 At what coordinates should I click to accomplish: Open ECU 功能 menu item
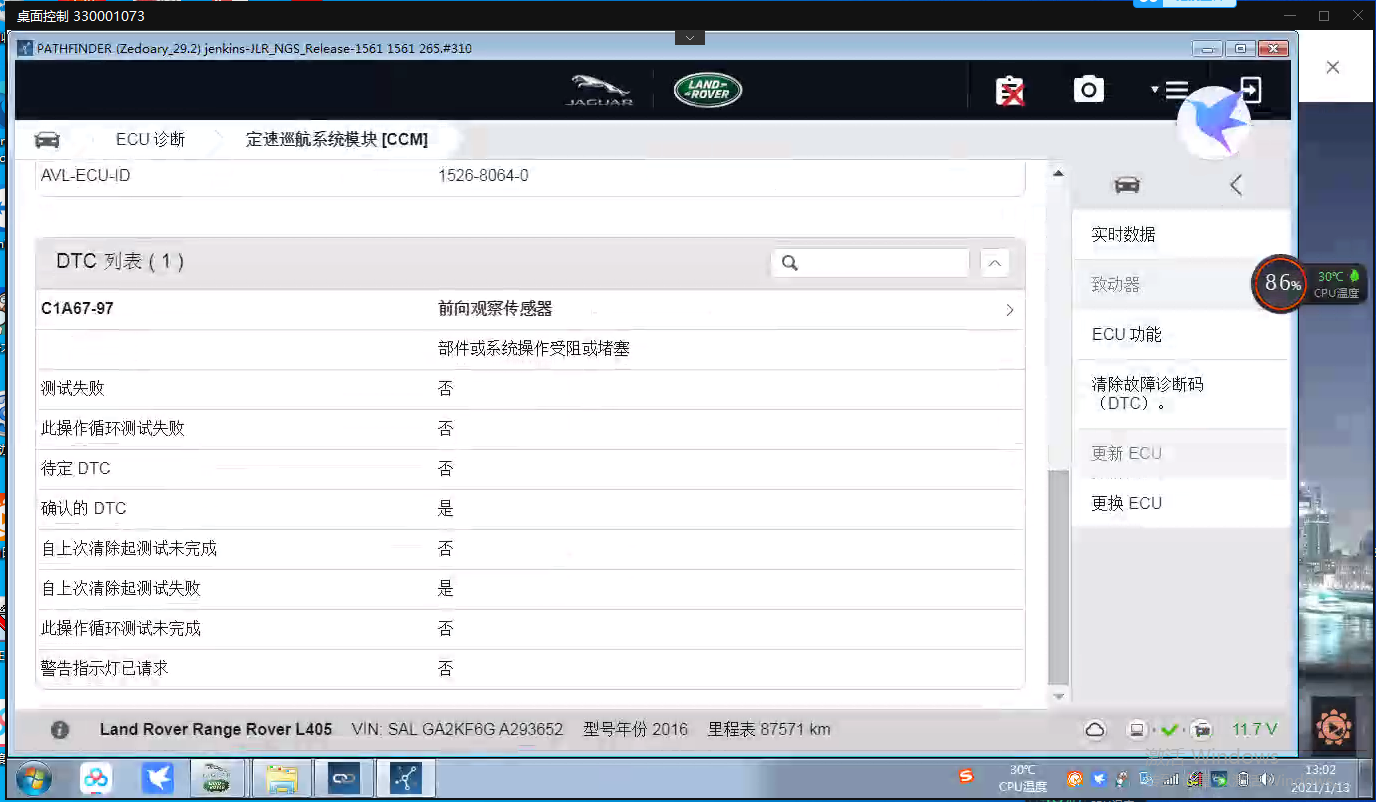click(x=1180, y=334)
